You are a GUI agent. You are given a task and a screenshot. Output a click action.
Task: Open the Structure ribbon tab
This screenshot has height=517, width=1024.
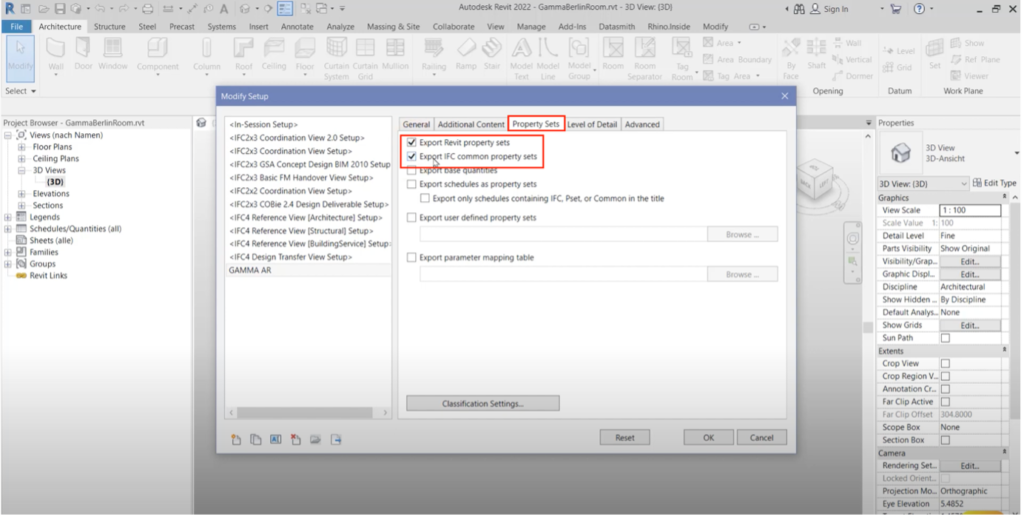point(110,27)
